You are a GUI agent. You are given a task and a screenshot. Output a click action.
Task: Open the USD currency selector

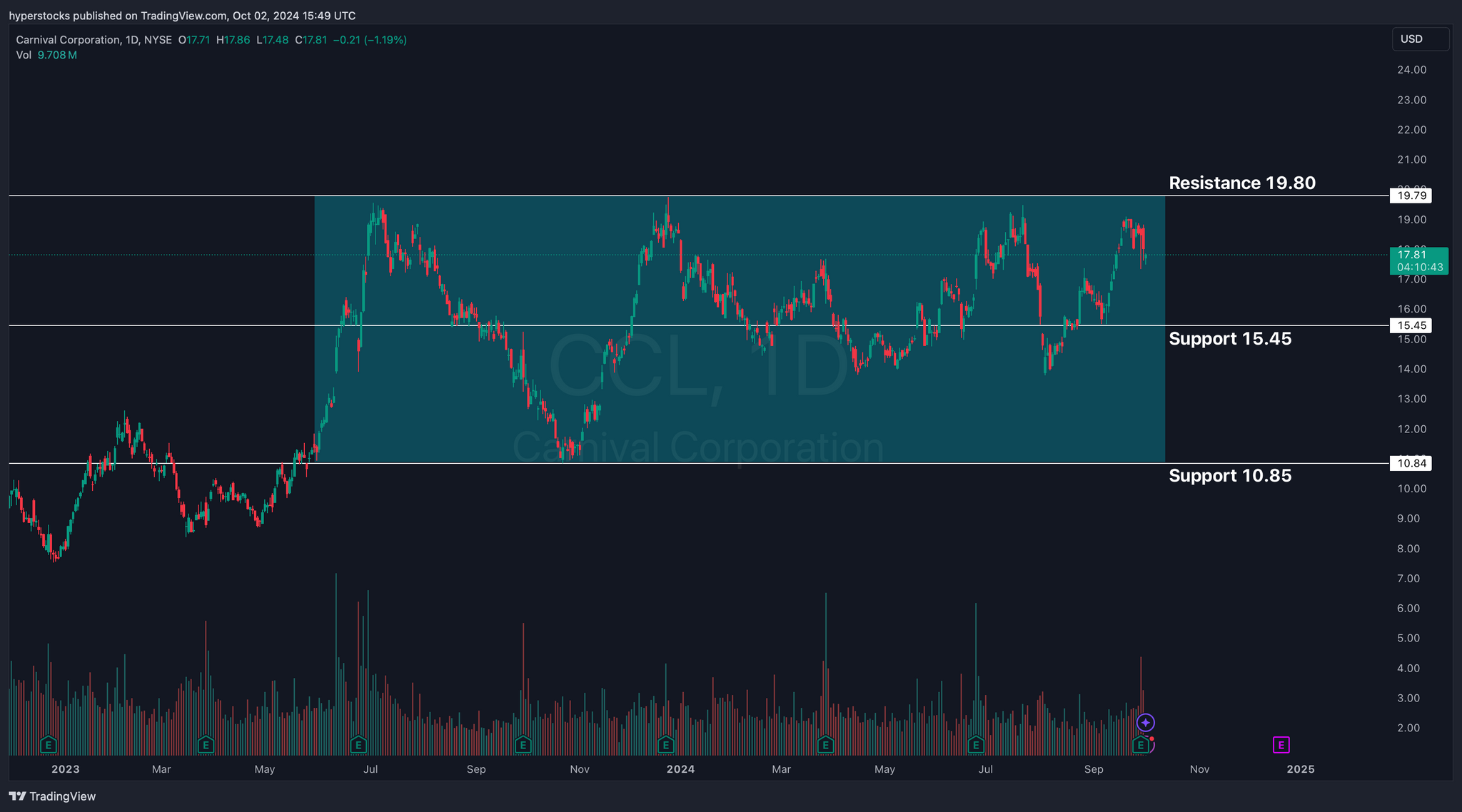tap(1419, 39)
